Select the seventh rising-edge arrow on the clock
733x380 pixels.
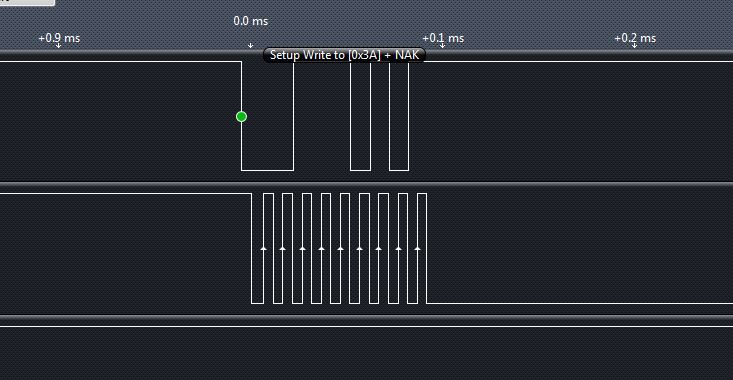coord(379,249)
